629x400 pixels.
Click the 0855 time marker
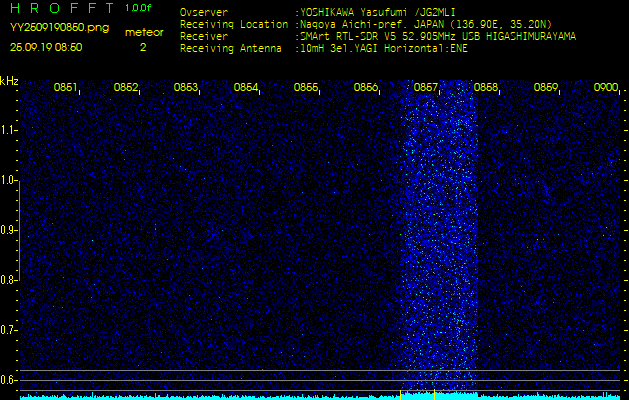point(306,87)
